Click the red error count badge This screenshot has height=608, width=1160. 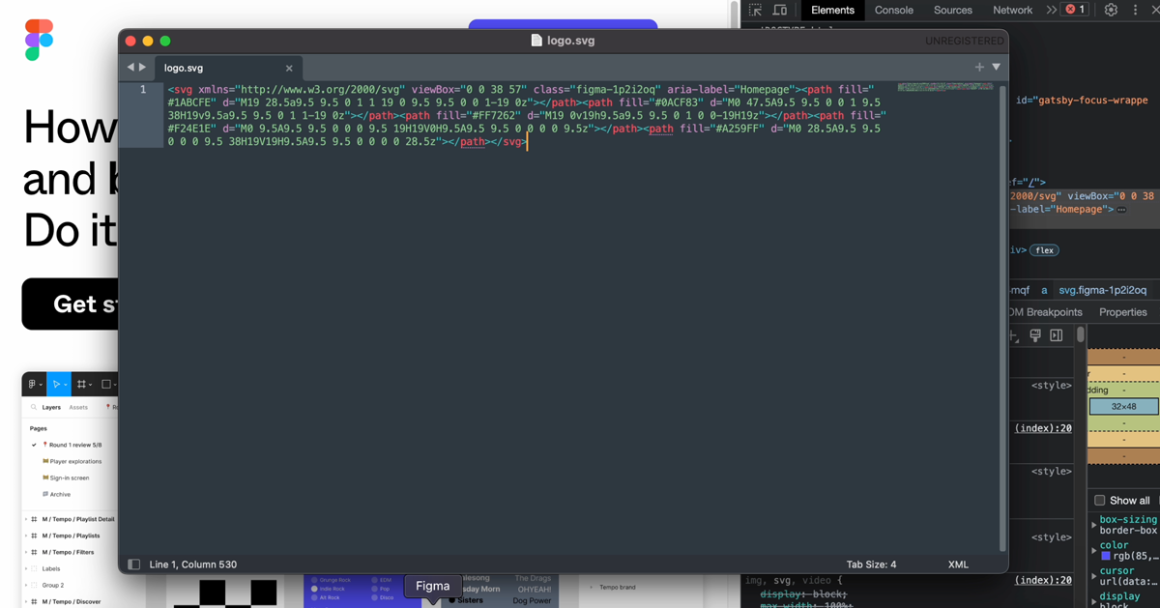point(1075,10)
